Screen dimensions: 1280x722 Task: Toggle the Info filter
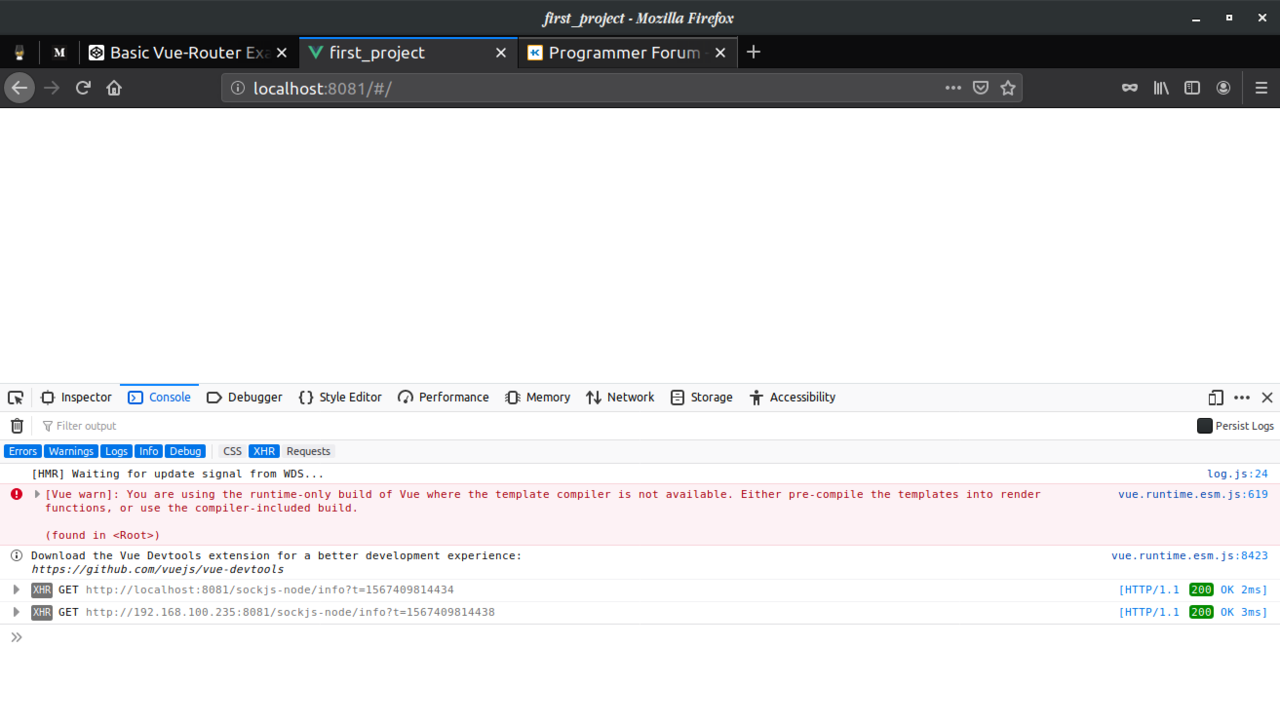149,451
